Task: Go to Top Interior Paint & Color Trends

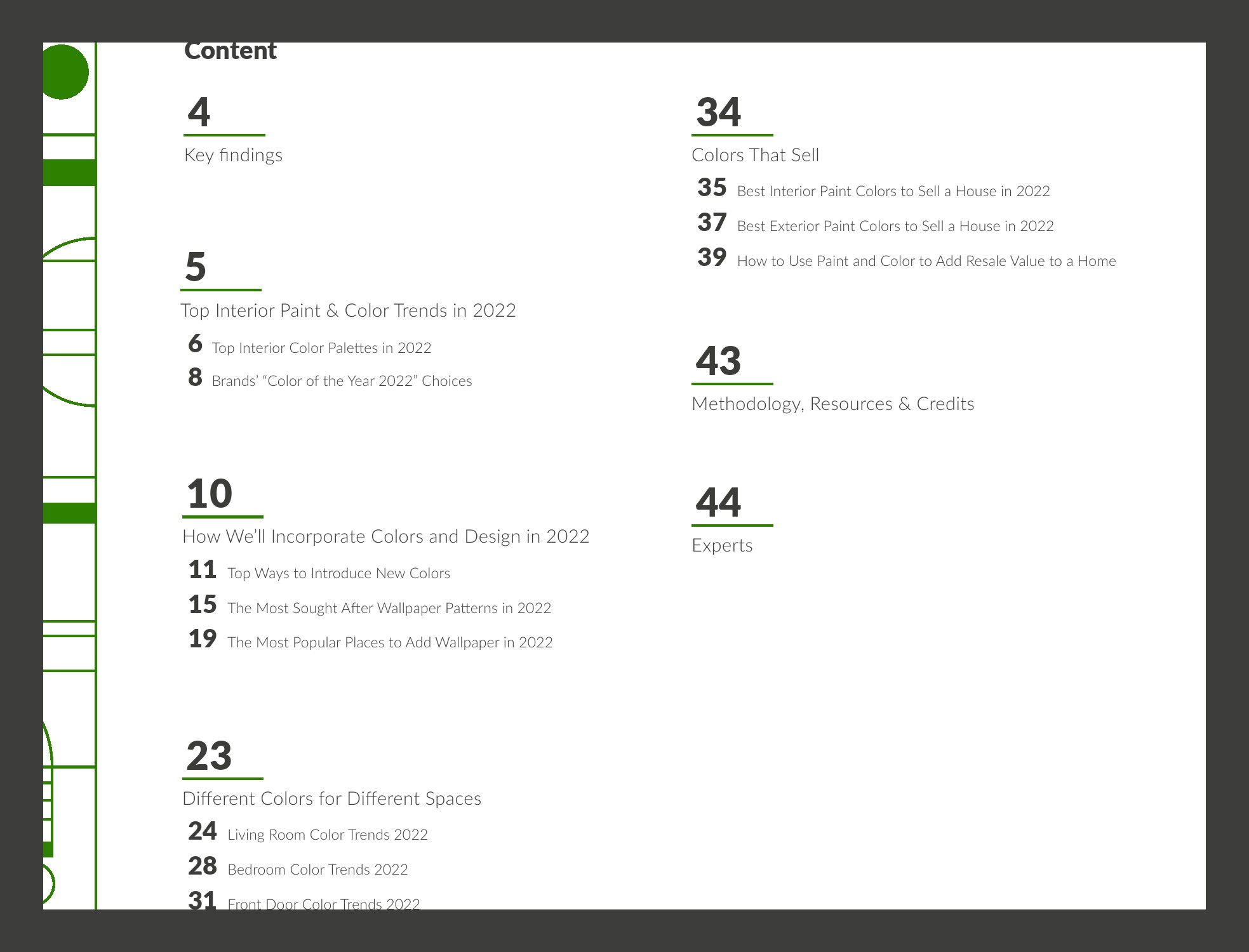Action: coord(348,310)
